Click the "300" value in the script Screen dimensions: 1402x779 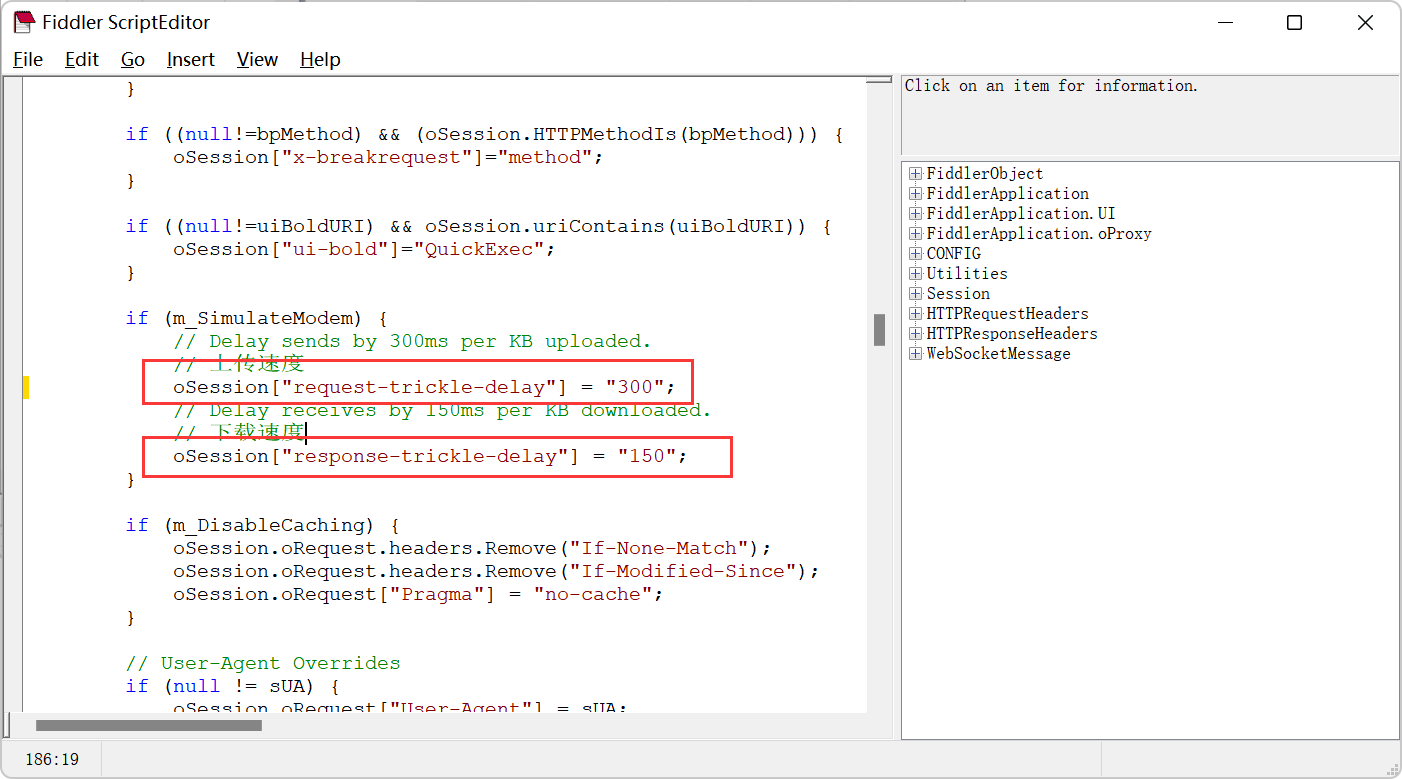point(633,387)
